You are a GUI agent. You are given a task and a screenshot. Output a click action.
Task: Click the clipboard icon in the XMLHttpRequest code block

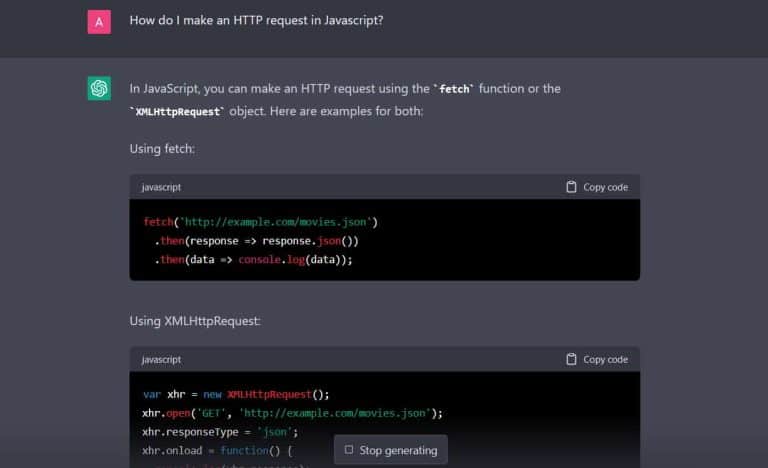pyautogui.click(x=571, y=359)
